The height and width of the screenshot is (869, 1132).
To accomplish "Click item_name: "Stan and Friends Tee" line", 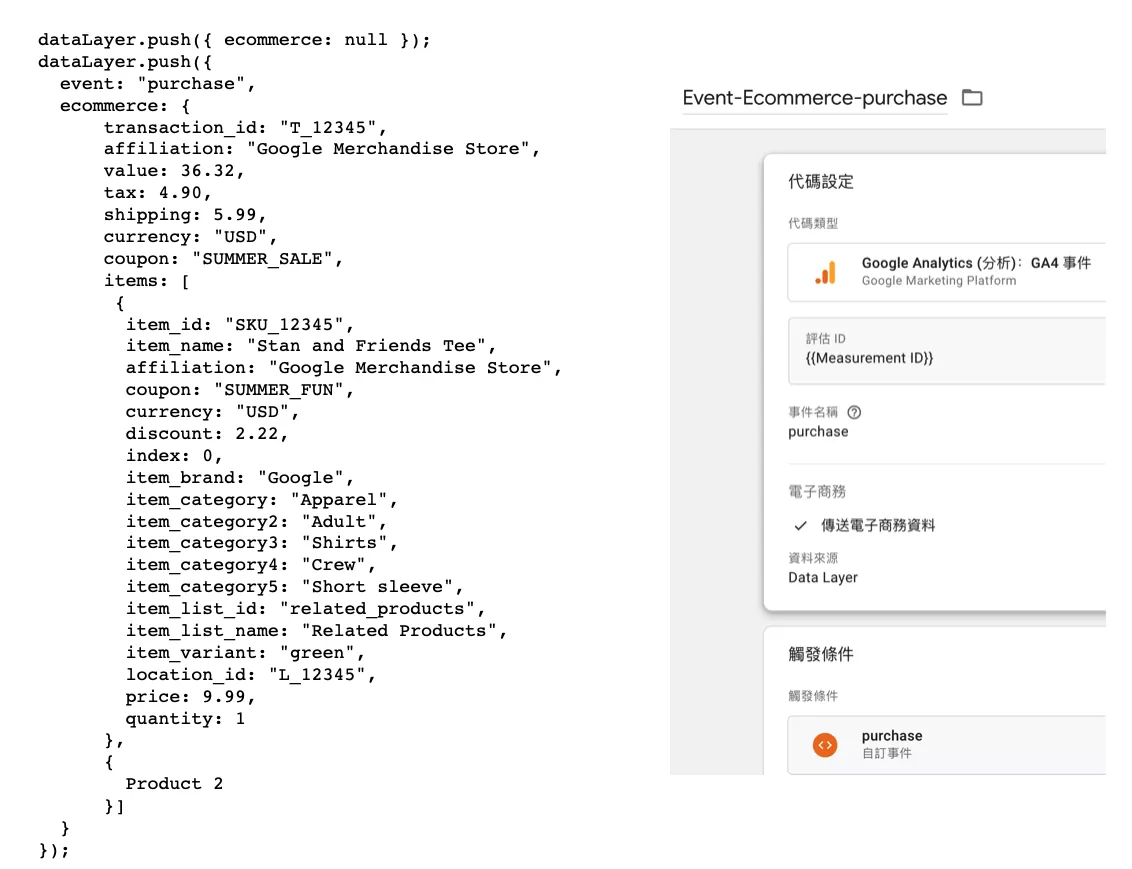I will pyautogui.click(x=311, y=346).
